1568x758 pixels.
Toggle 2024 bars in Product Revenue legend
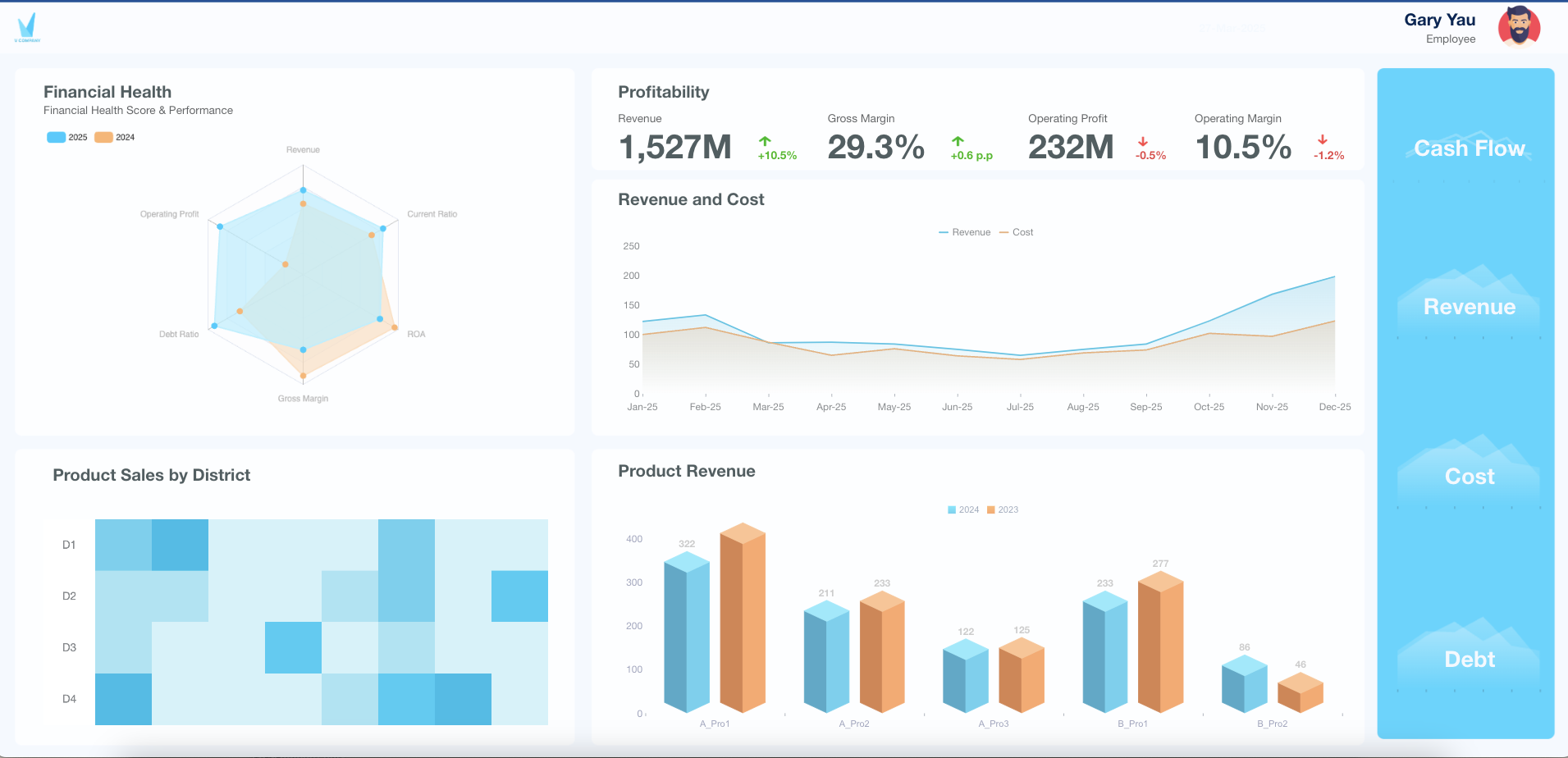coord(963,510)
